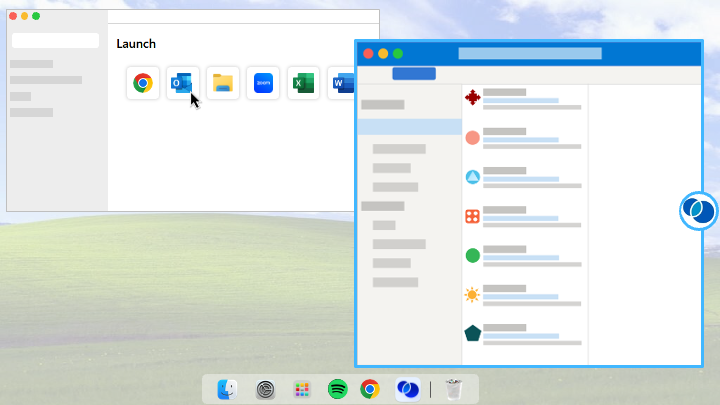Launch Google Chrome from the Launch panel
The image size is (720, 405).
click(x=143, y=83)
